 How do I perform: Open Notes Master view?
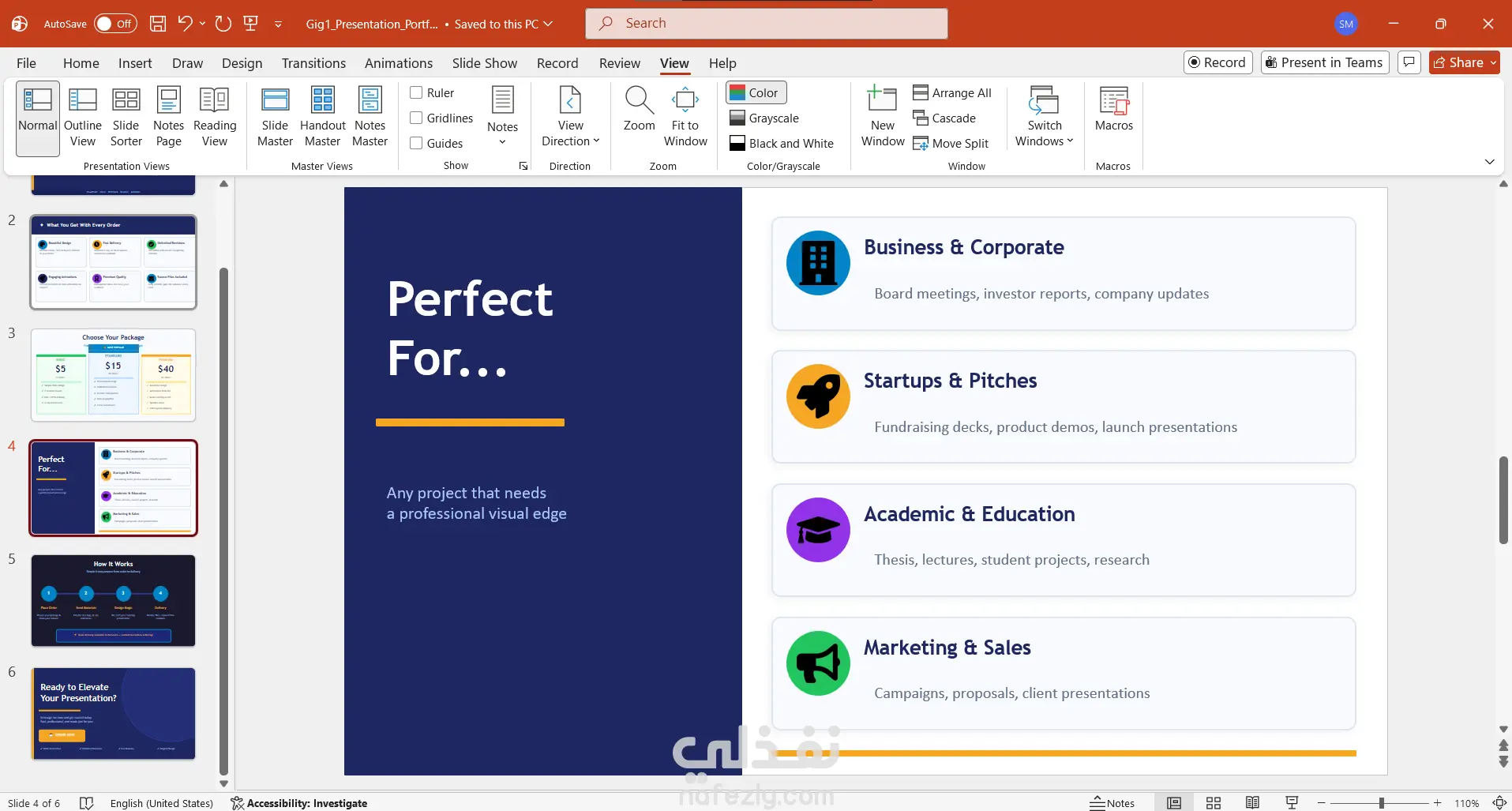click(x=370, y=118)
